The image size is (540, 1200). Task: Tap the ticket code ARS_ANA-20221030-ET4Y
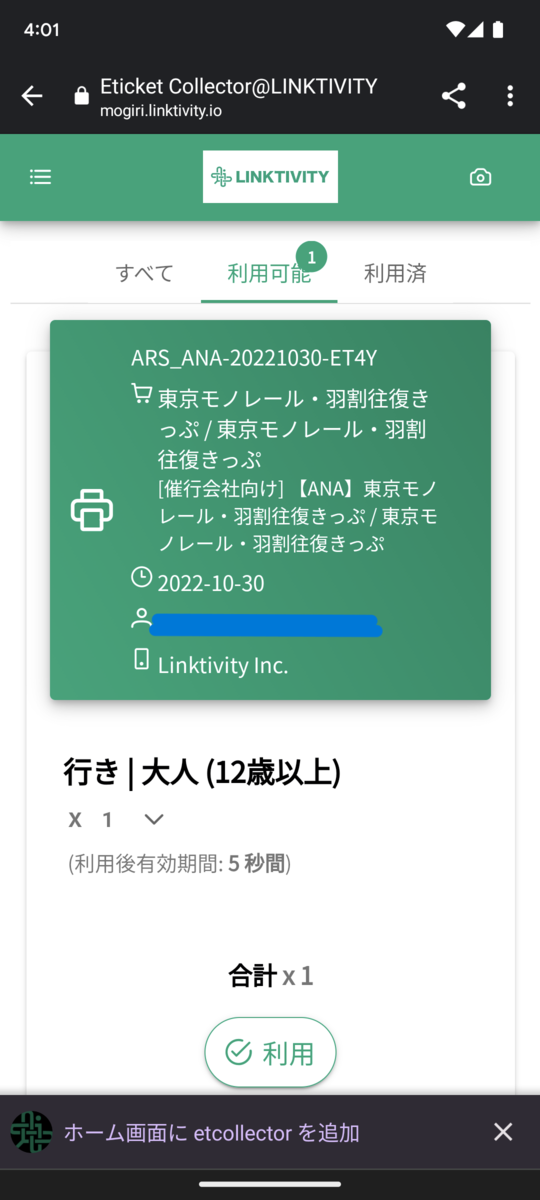[x=254, y=358]
